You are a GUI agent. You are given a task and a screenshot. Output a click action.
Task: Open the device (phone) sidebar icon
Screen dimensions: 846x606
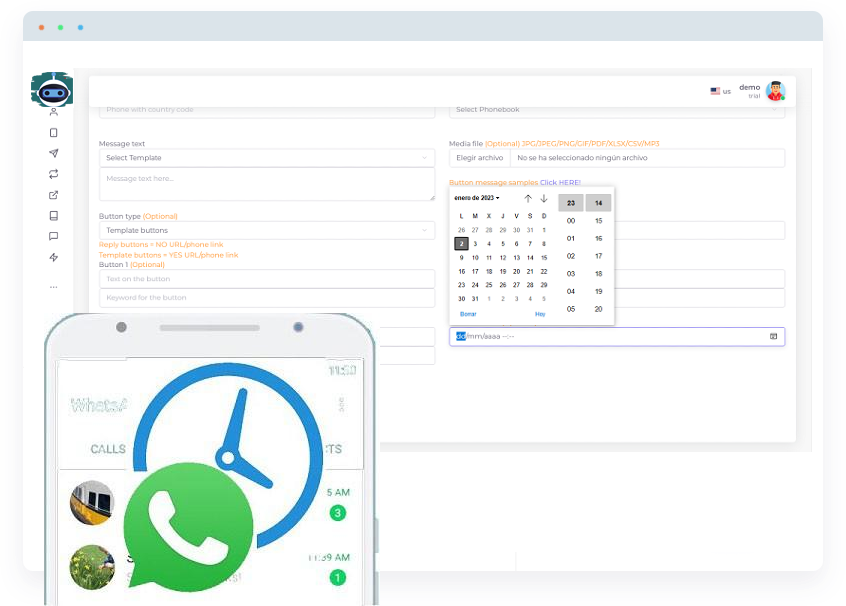tap(53, 133)
